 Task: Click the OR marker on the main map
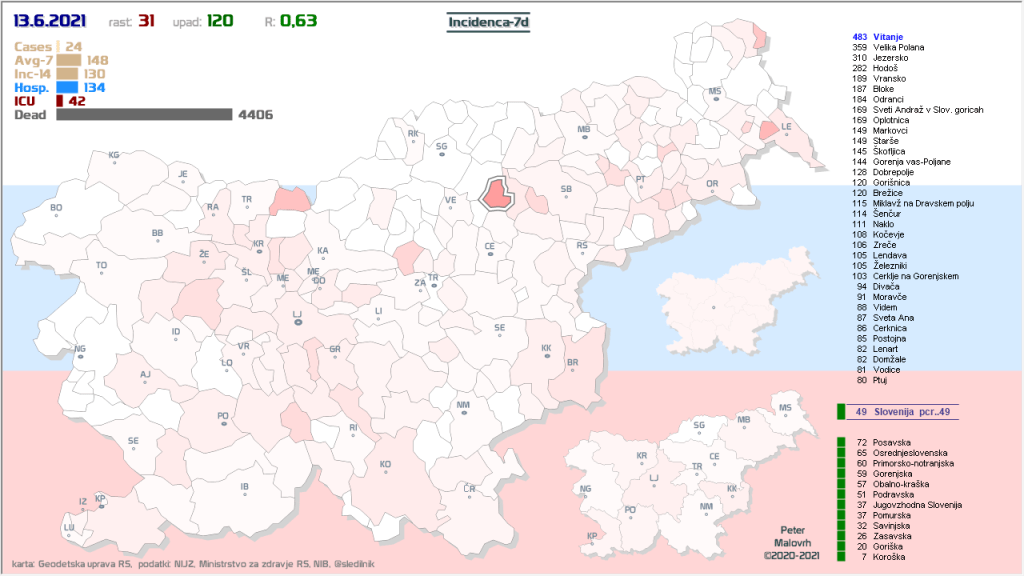712,185
